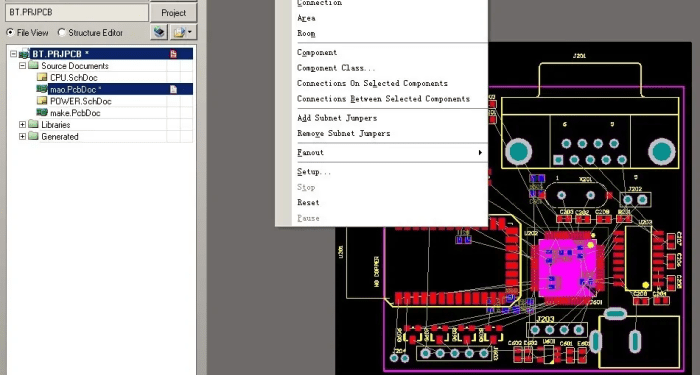Click the Source Documents folder label
Screen dimensions: 700x375
pos(75,66)
